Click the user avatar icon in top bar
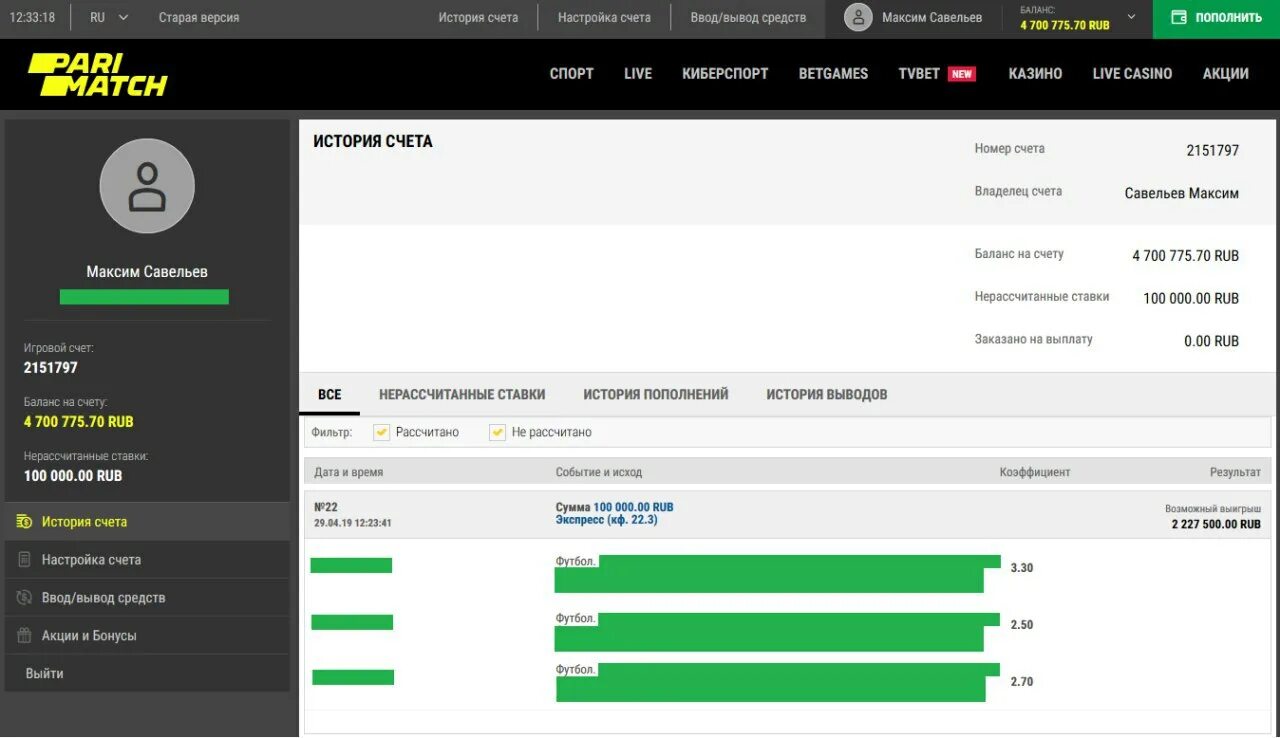The image size is (1280, 738). click(858, 17)
